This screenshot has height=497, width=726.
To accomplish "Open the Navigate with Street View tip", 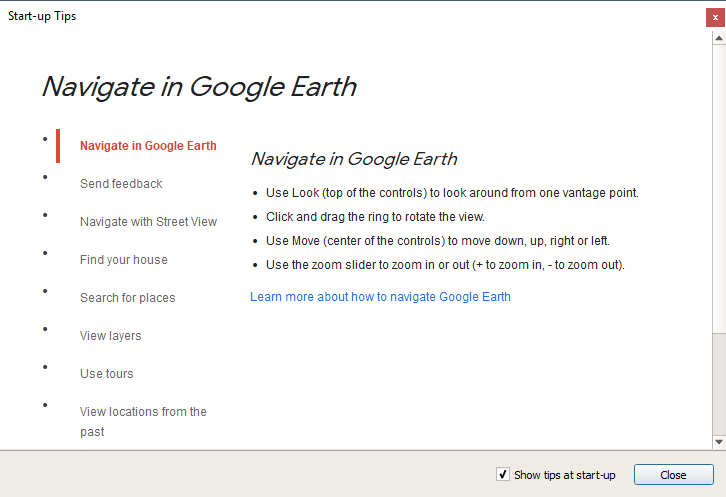I will [148, 222].
